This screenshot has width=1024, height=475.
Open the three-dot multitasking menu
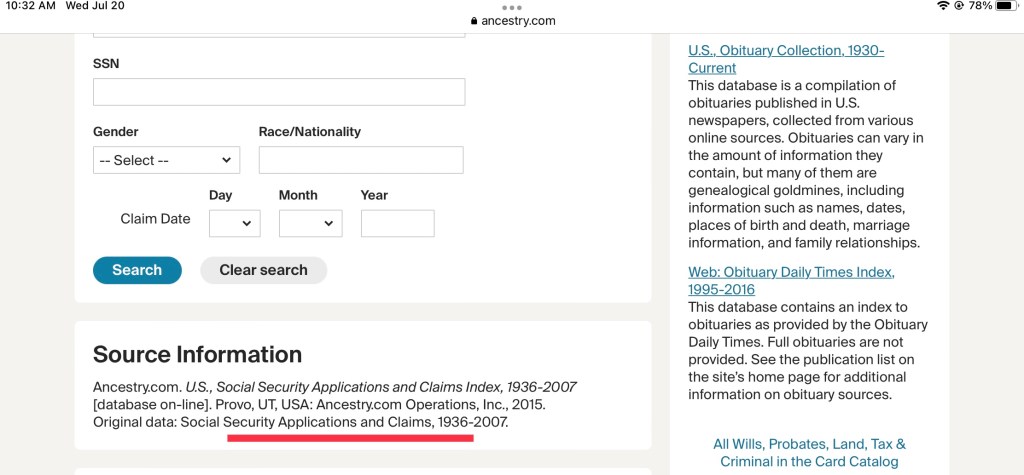coord(512,7)
